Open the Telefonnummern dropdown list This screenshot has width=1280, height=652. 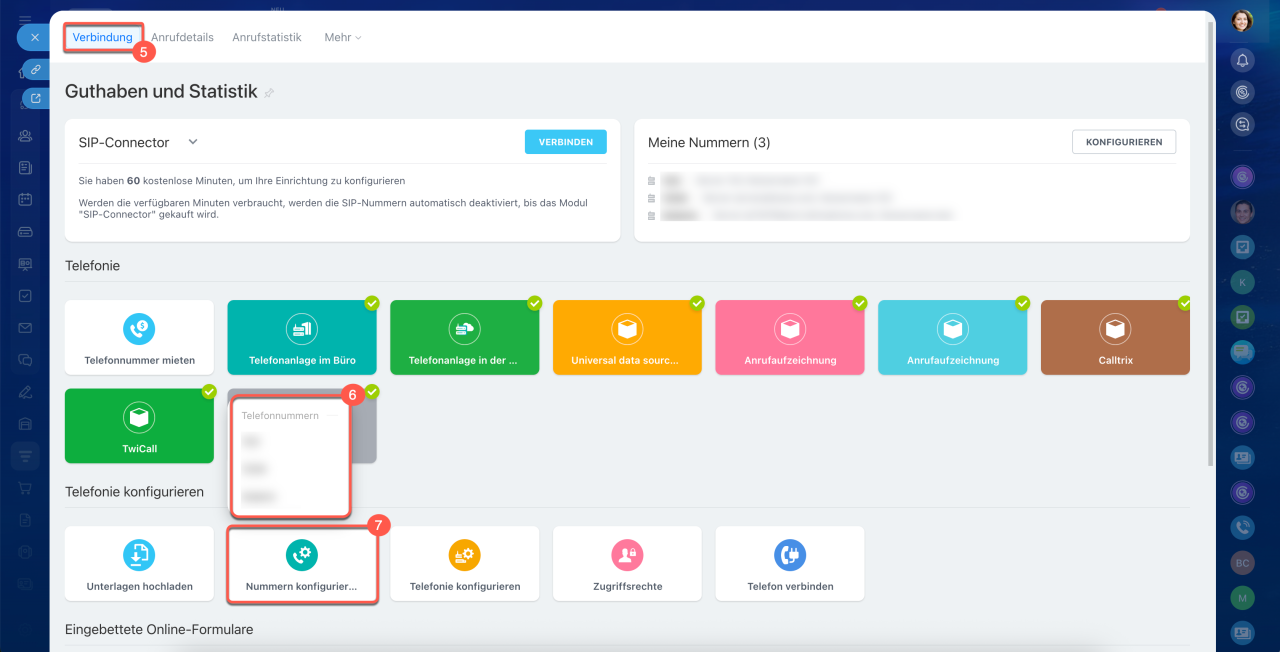point(290,415)
